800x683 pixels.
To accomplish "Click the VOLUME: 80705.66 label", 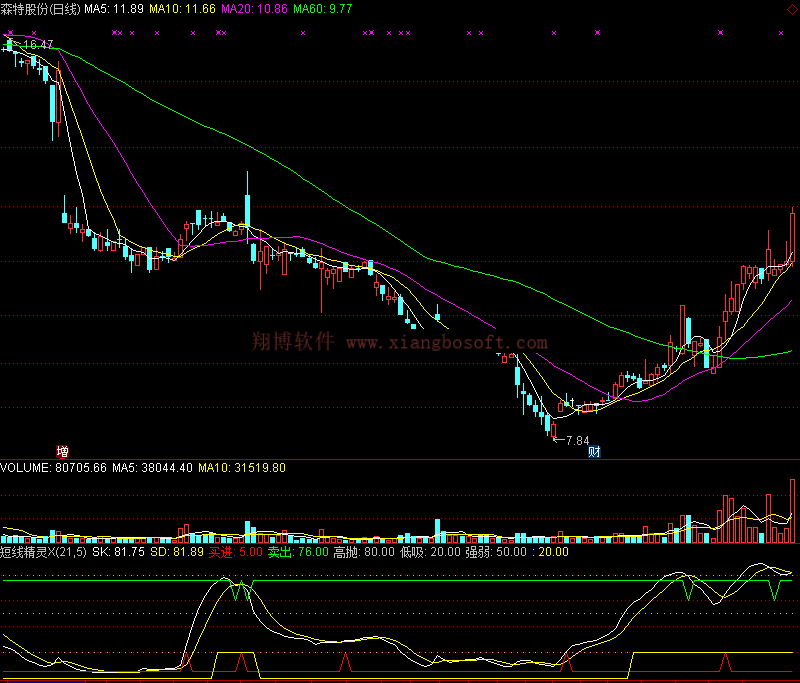I will click(54, 468).
